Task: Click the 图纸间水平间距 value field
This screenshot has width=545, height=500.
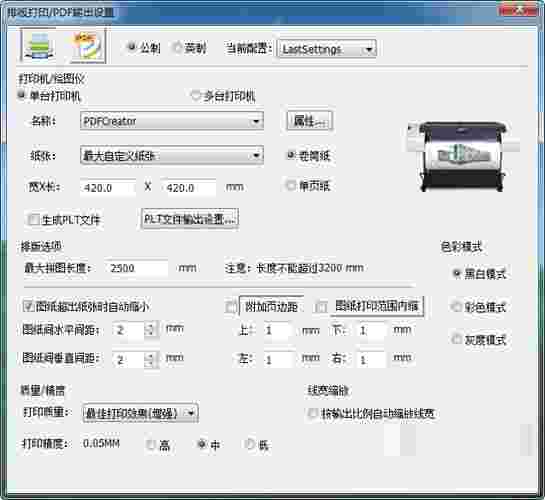Action: click(x=129, y=329)
